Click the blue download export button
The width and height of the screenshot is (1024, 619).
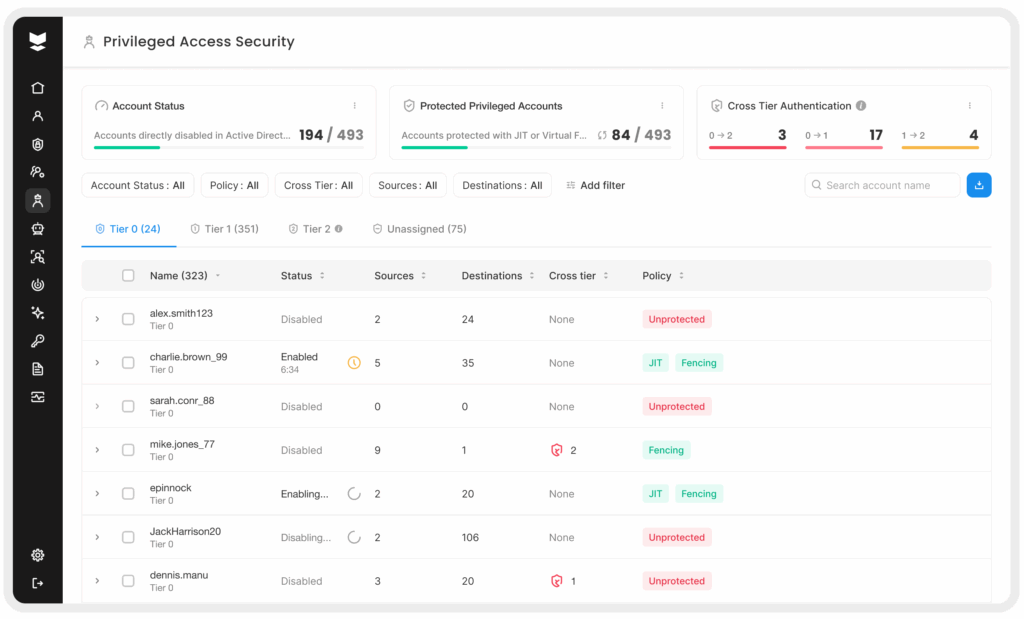tap(978, 185)
